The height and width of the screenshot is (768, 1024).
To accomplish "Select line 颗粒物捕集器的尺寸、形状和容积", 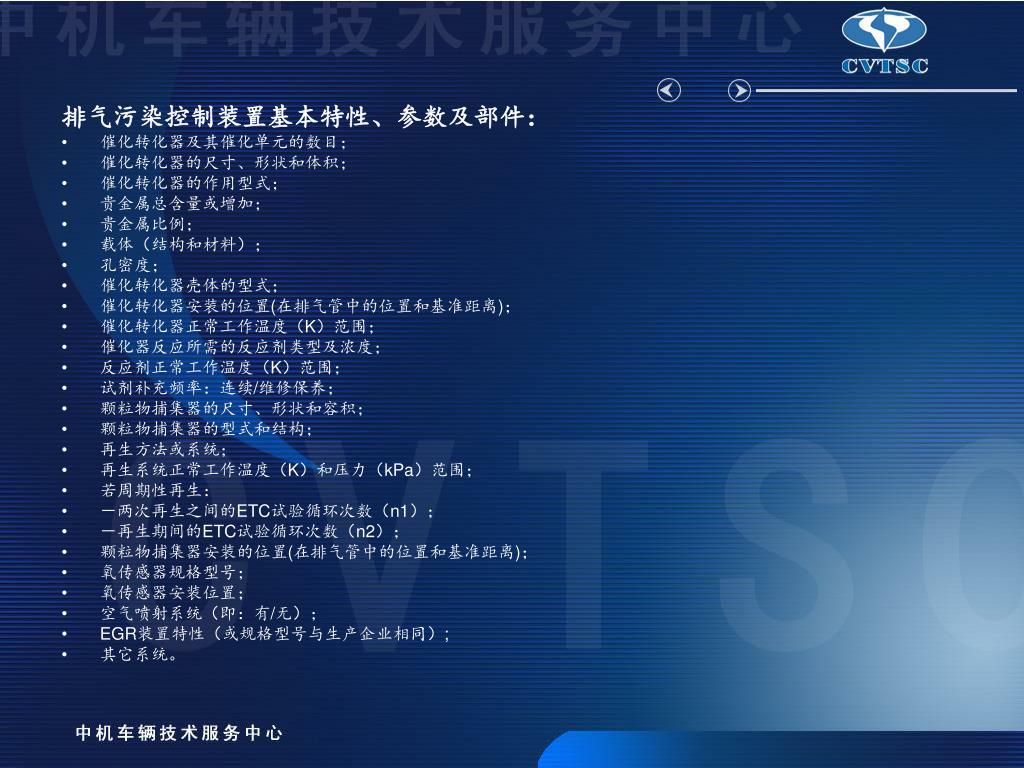I will pyautogui.click(x=232, y=408).
